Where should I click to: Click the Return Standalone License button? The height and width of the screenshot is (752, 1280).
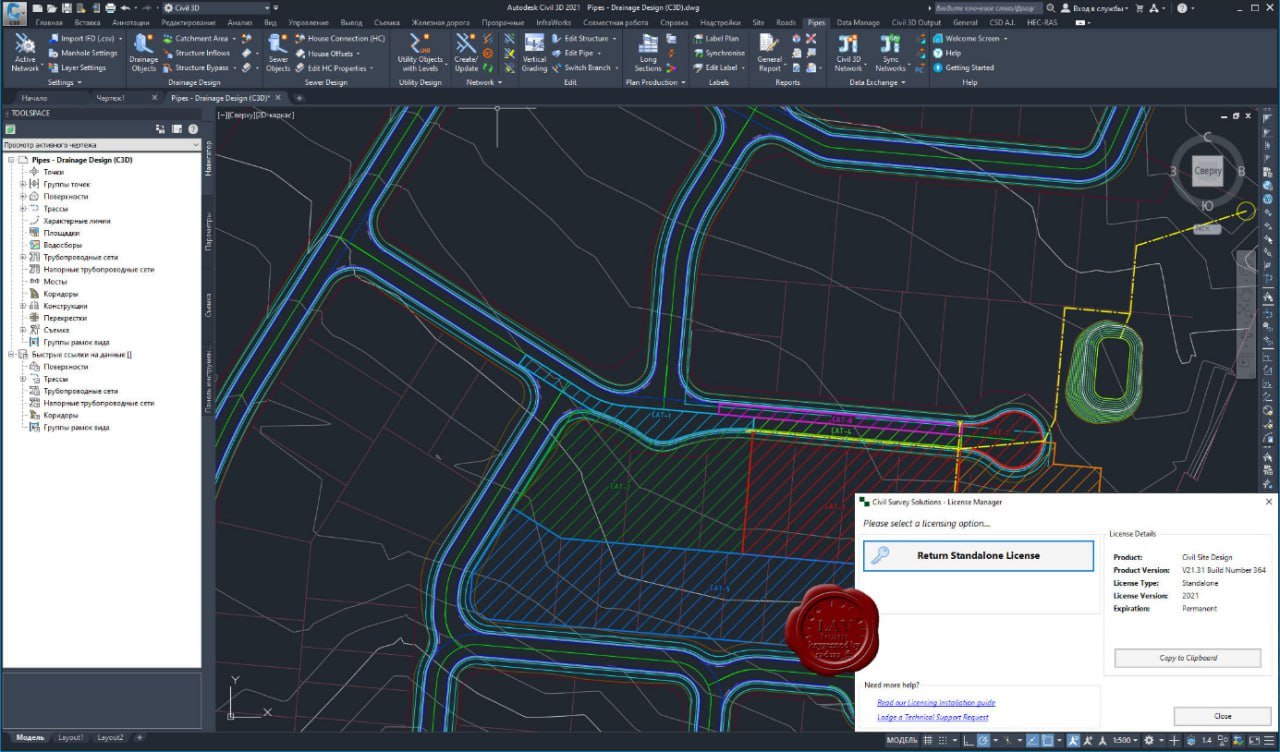[978, 556]
